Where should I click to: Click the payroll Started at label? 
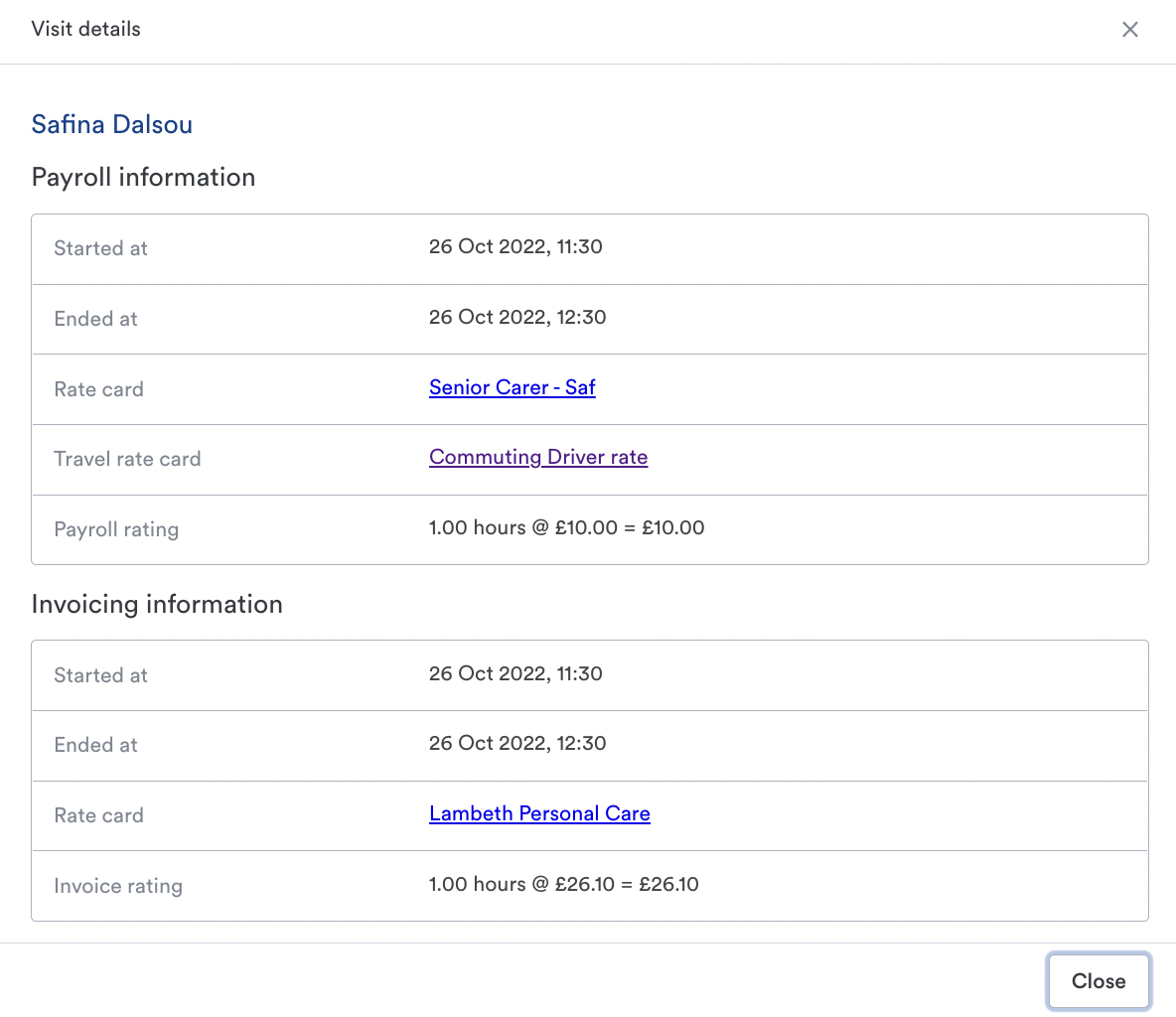coord(100,248)
